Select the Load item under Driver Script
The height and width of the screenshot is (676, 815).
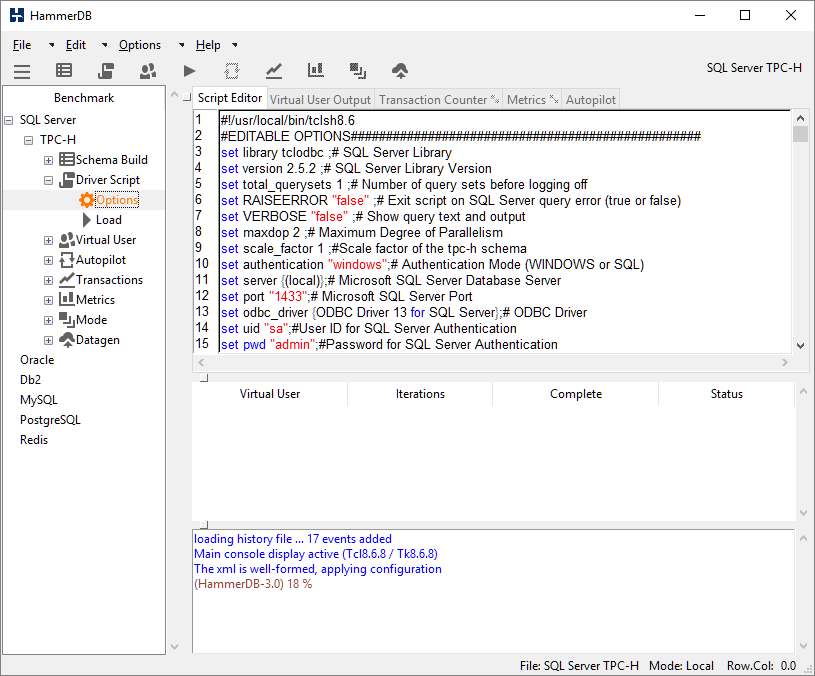point(108,220)
